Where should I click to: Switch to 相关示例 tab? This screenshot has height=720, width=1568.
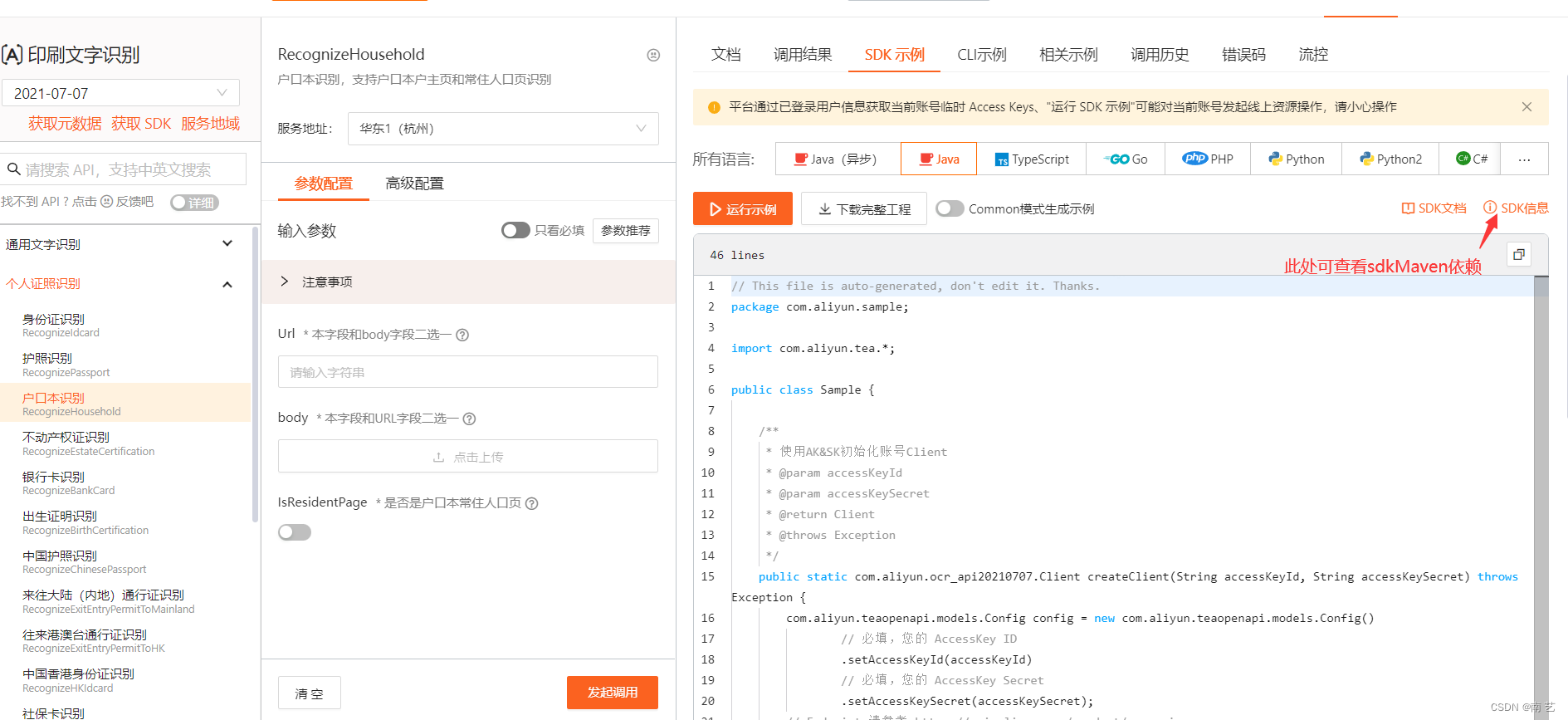point(1068,55)
